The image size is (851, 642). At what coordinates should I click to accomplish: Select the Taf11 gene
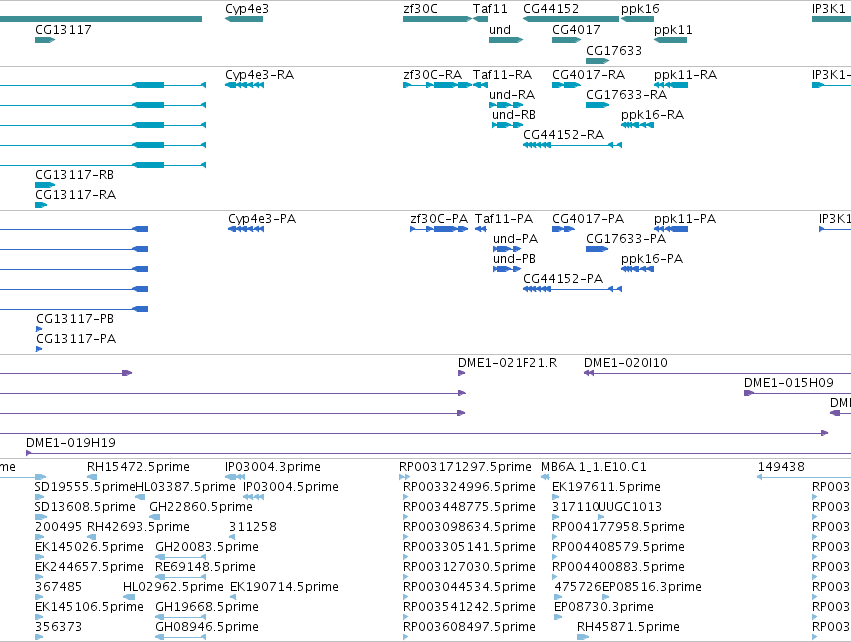480,19
